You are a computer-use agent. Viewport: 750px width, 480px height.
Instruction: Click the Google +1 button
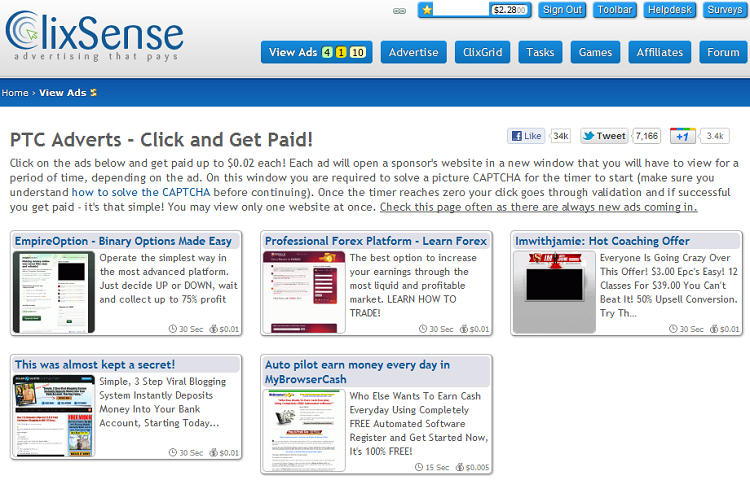tap(683, 136)
